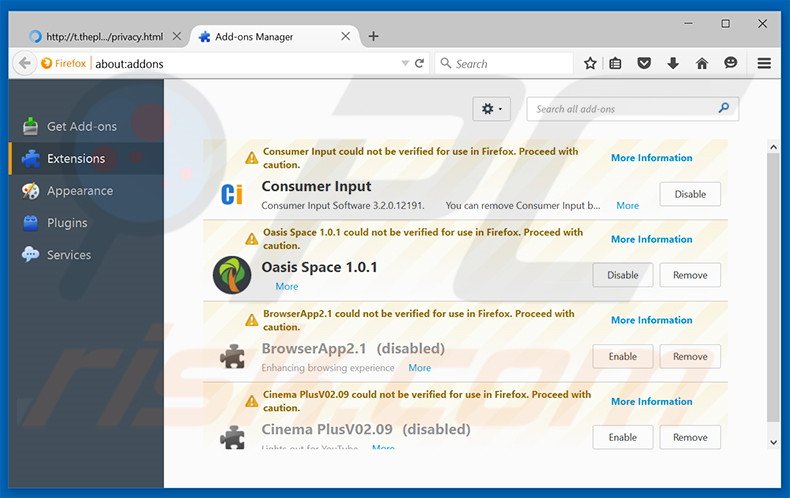Open a new tab with plus button
Screen dimensions: 790x498
(x=373, y=36)
